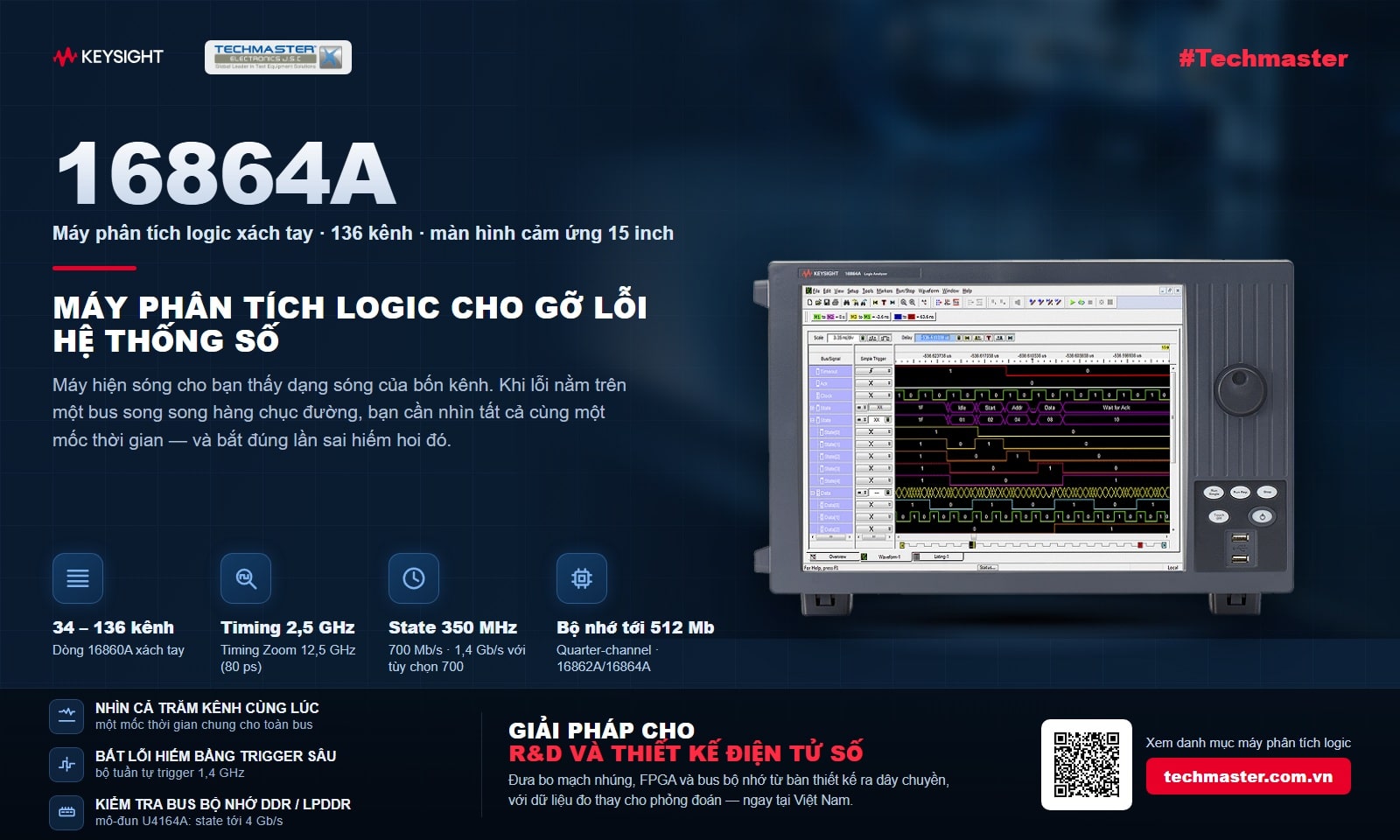1400x840 pixels.
Task: Click the heading MÁY PHÂN TÍCH LOGIC CHO GỠ LỖI
Action: click(x=350, y=308)
